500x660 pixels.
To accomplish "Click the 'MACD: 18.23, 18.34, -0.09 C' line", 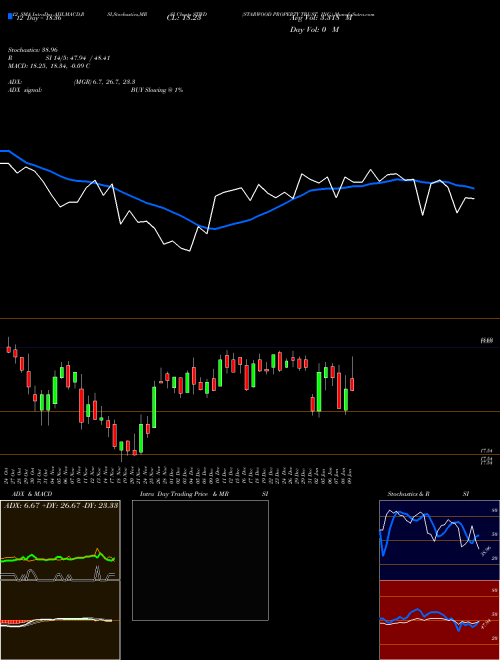I will point(49,66).
